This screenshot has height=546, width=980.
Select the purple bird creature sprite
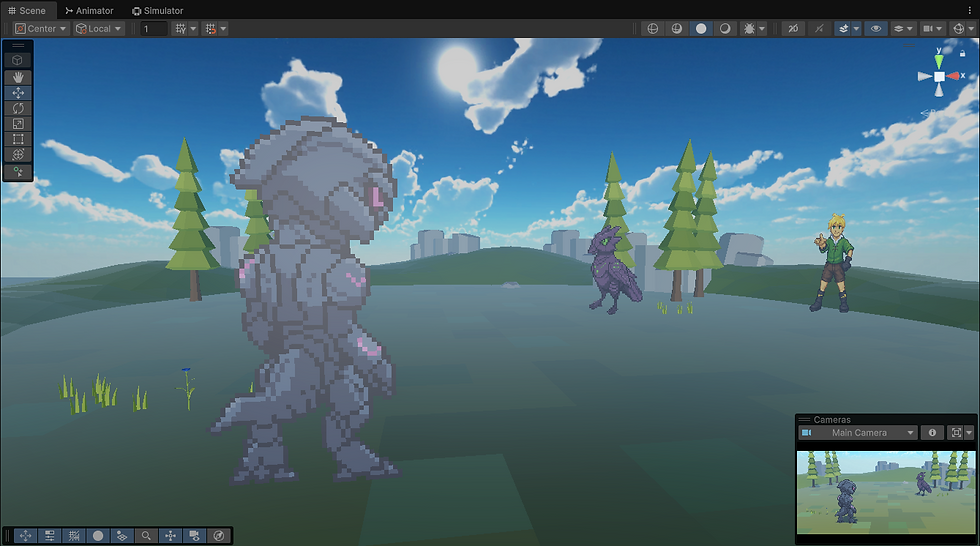pos(614,270)
